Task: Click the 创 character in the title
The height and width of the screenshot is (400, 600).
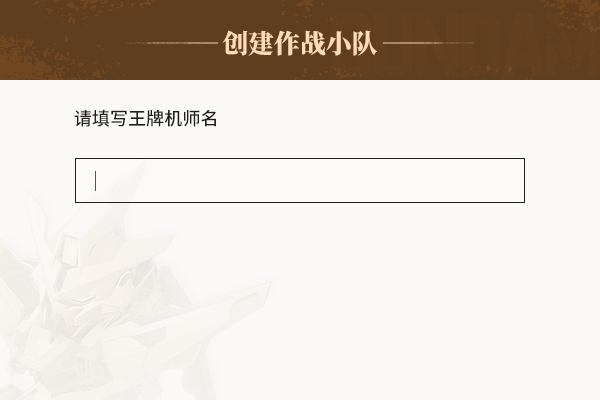Action: (235, 43)
